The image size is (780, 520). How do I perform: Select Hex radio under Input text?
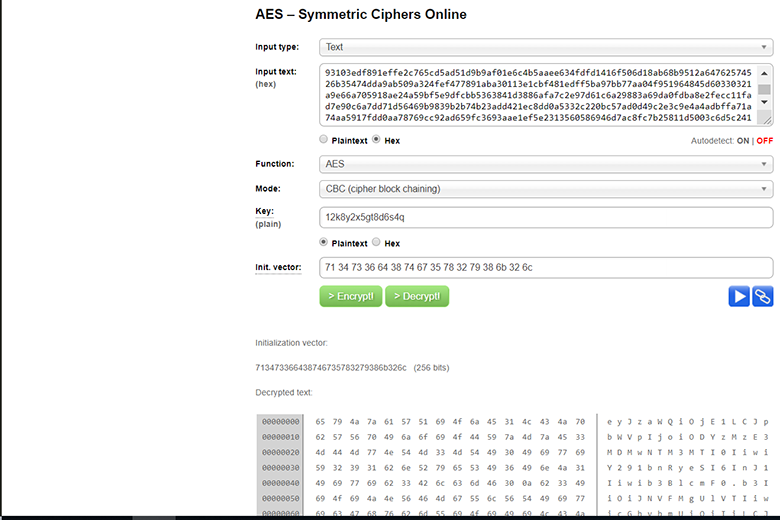coord(376,140)
